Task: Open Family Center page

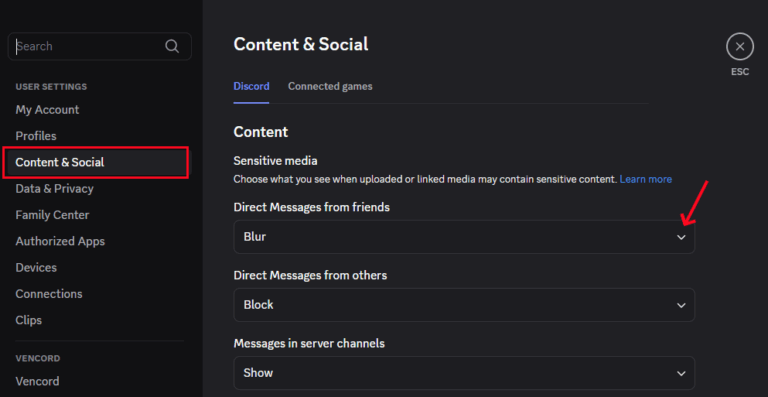Action: tap(52, 215)
